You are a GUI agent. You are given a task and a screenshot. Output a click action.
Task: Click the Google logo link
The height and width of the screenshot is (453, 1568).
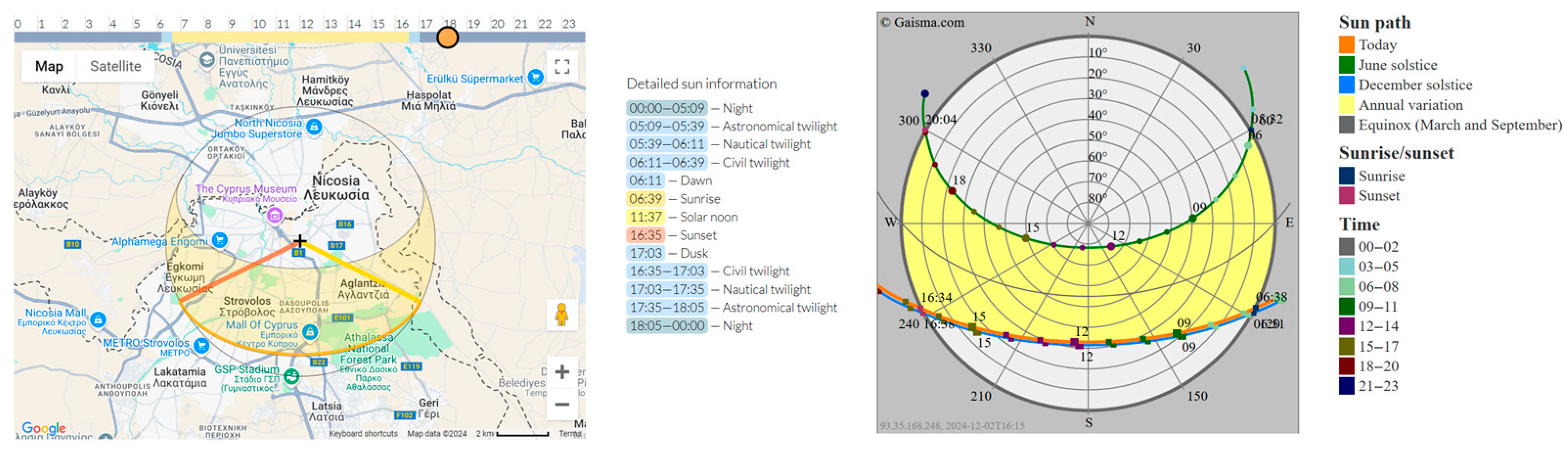[x=43, y=428]
